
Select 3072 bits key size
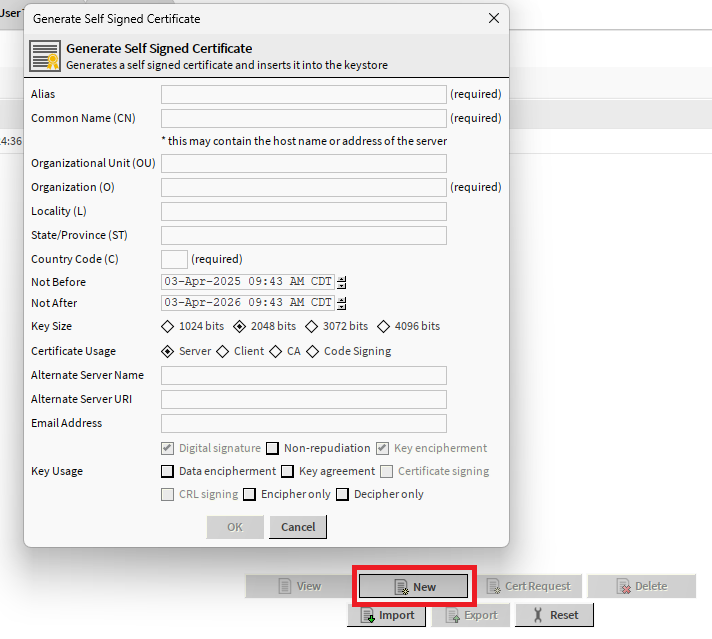[x=312, y=326]
